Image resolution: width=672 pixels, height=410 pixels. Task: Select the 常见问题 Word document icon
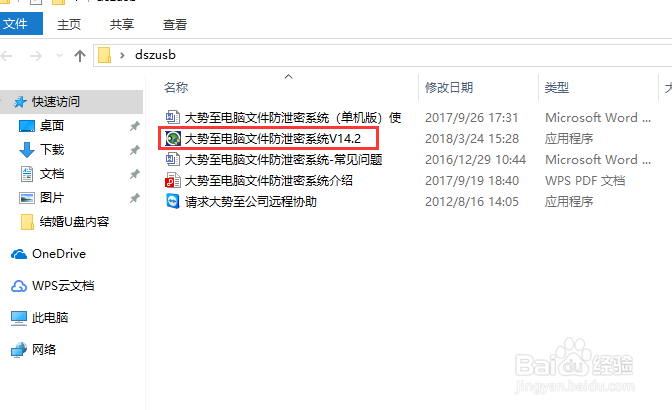173,159
